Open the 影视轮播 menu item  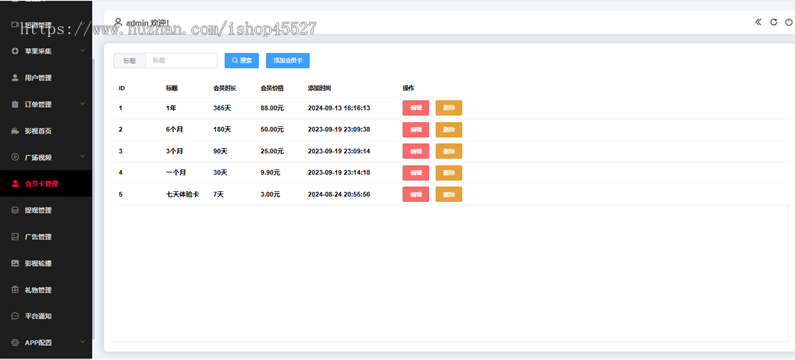tap(46, 263)
